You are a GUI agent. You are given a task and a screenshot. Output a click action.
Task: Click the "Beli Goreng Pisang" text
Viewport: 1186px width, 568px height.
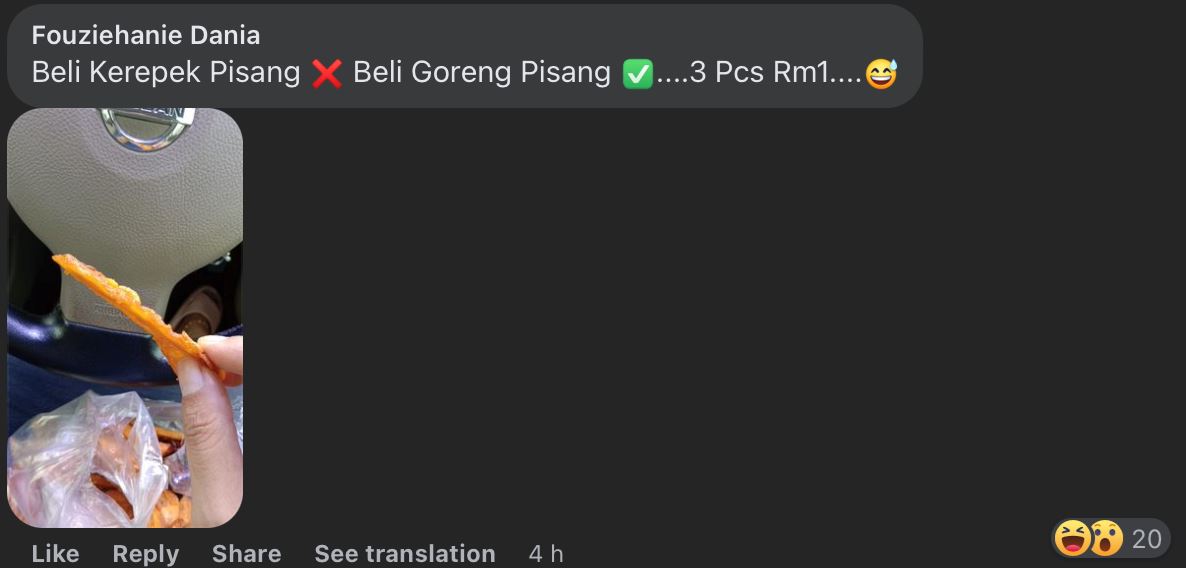pos(482,73)
